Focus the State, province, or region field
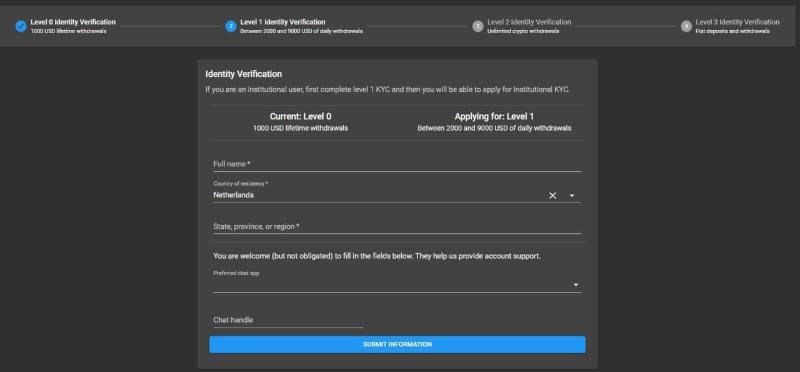Viewport: 800px width, 372px height. coord(397,226)
